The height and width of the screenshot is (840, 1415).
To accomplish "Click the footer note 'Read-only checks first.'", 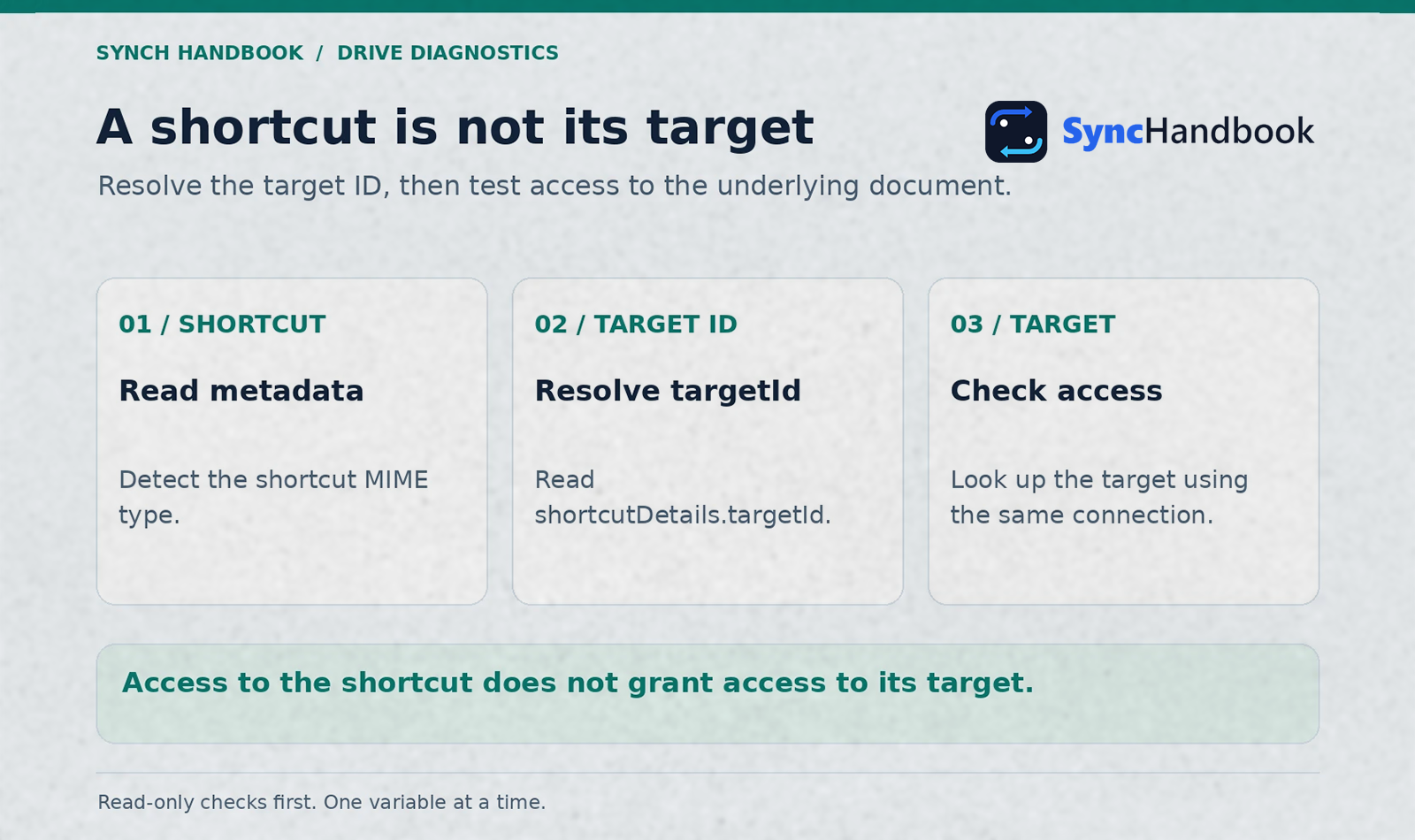I will point(208,802).
